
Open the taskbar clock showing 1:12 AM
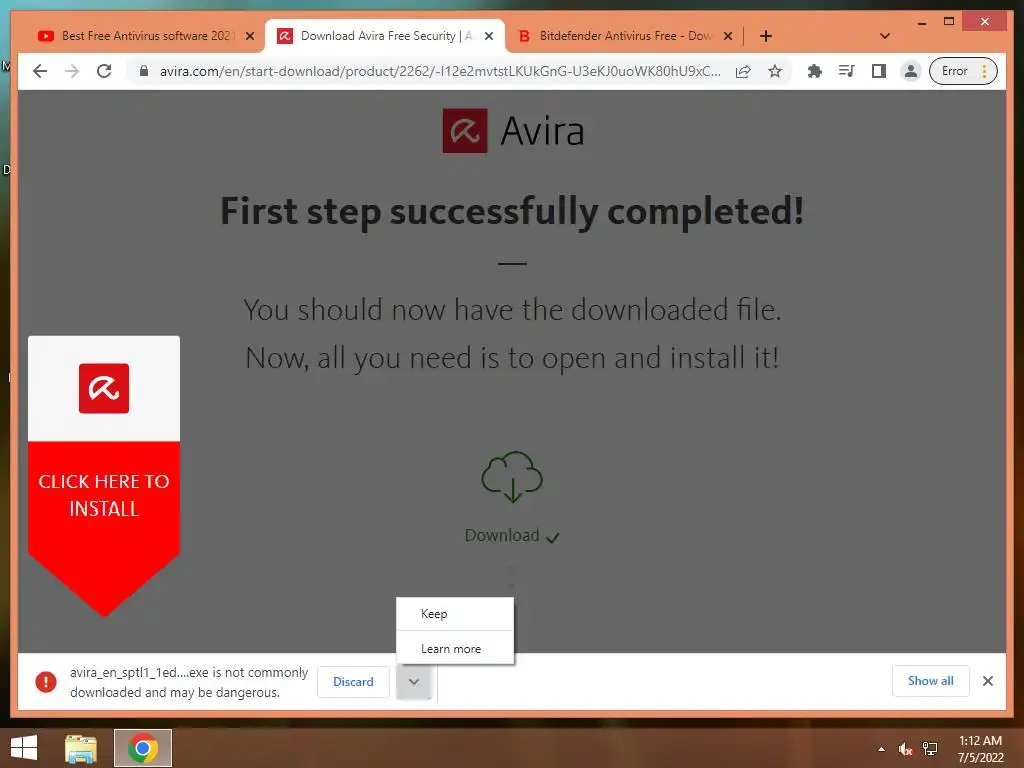point(980,749)
